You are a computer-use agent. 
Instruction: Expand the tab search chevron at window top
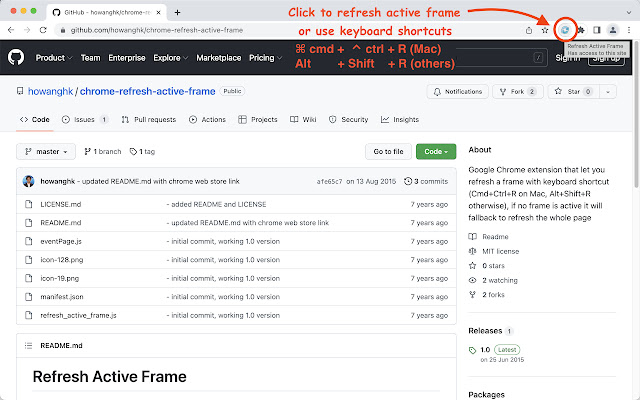tap(629, 13)
